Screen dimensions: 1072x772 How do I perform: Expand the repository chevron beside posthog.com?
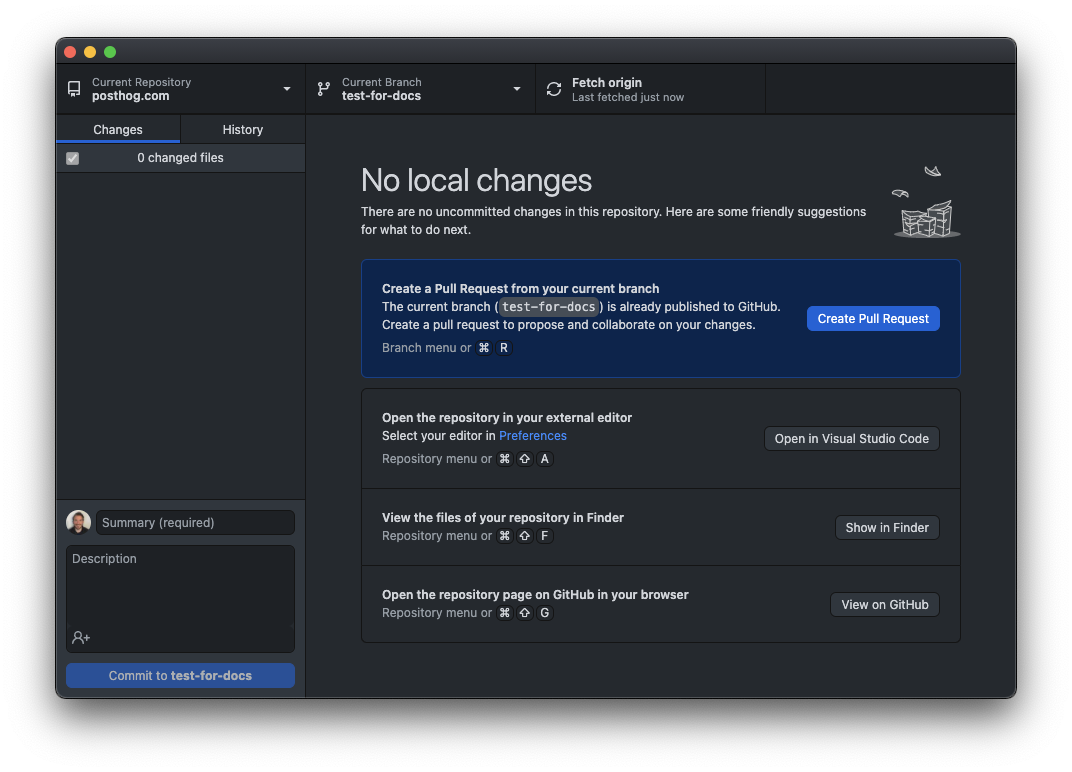286,88
